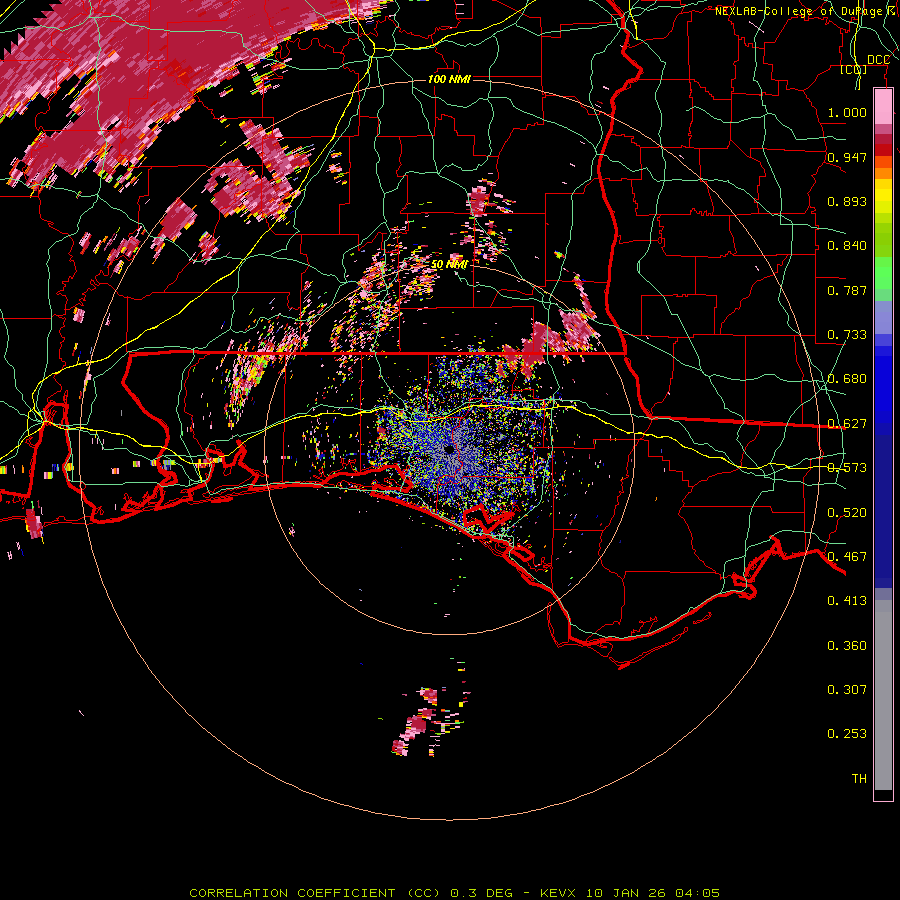Click the 0.787 legend value
Image resolution: width=900 pixels, height=900 pixels.
(x=847, y=290)
